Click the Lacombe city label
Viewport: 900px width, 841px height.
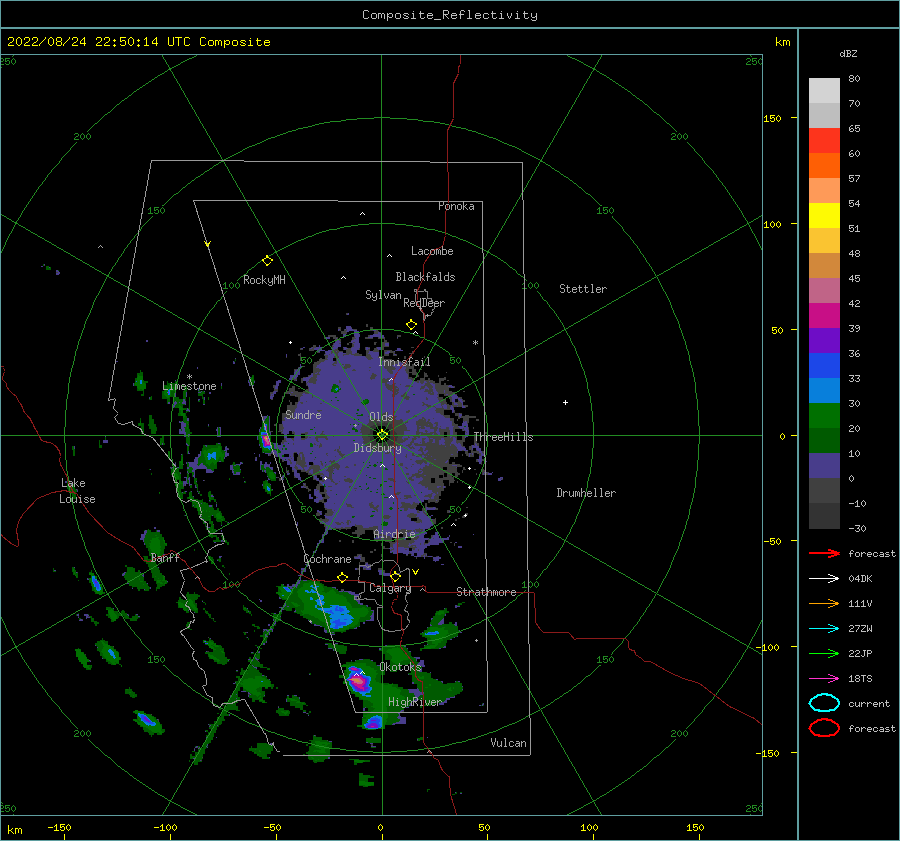[432, 251]
